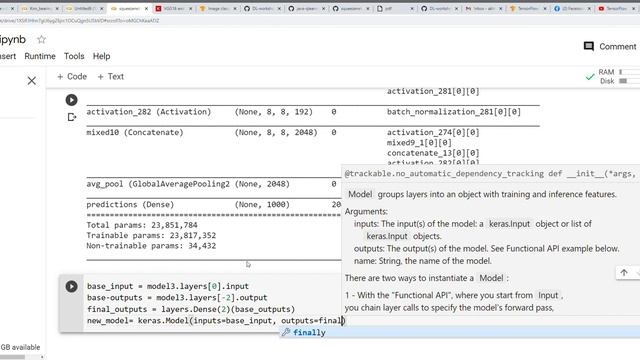Click '(None, 1000)' output shape value

pyautogui.click(x=262, y=204)
